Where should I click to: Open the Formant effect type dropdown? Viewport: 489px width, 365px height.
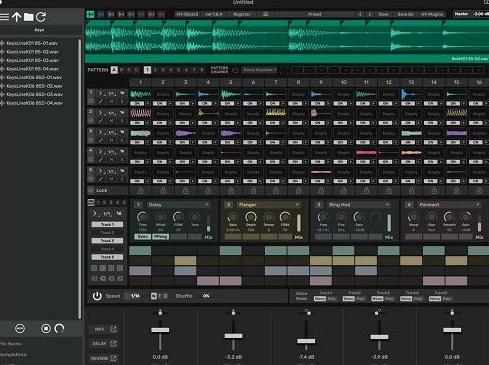449,205
